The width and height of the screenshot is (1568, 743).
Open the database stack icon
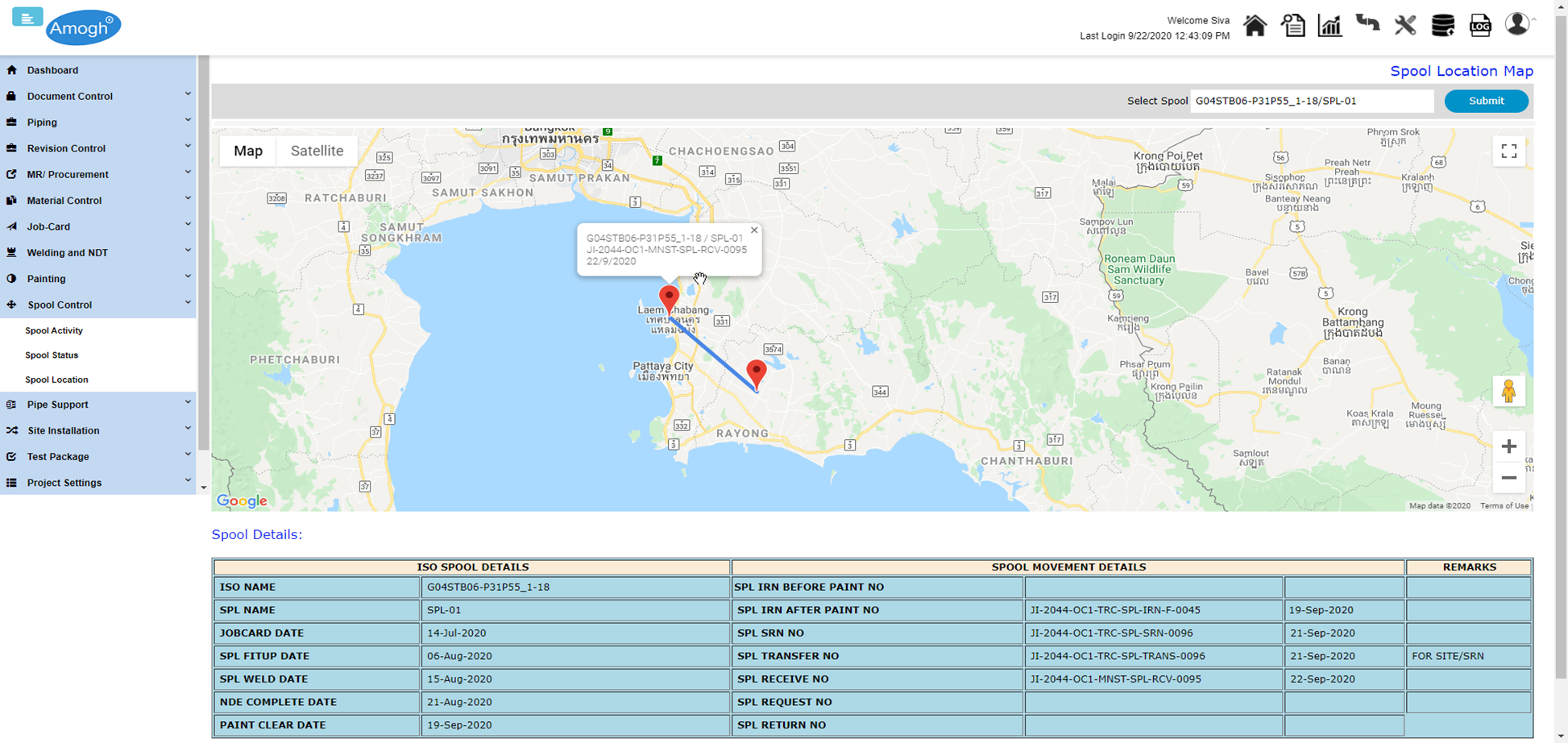[1442, 26]
